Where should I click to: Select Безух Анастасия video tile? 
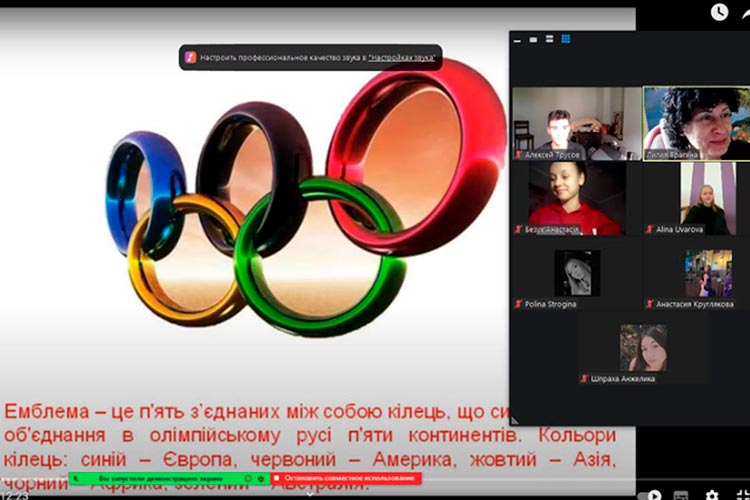(577, 198)
